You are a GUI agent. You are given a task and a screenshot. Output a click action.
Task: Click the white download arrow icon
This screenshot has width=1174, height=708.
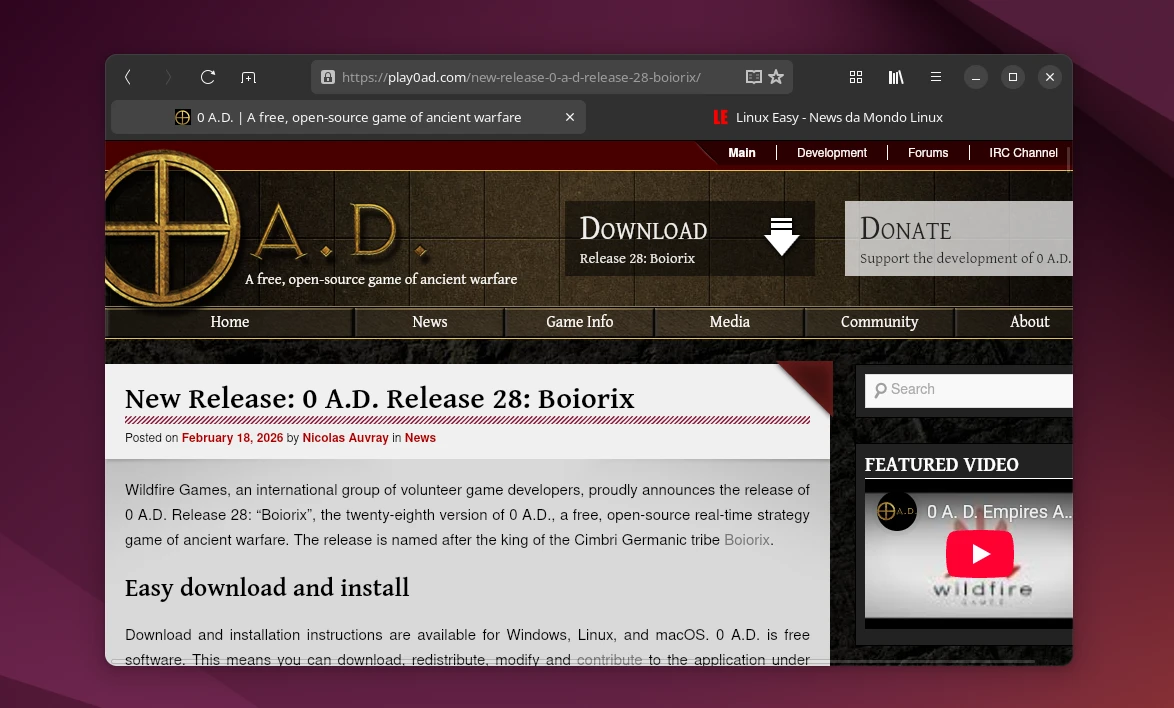[781, 238]
